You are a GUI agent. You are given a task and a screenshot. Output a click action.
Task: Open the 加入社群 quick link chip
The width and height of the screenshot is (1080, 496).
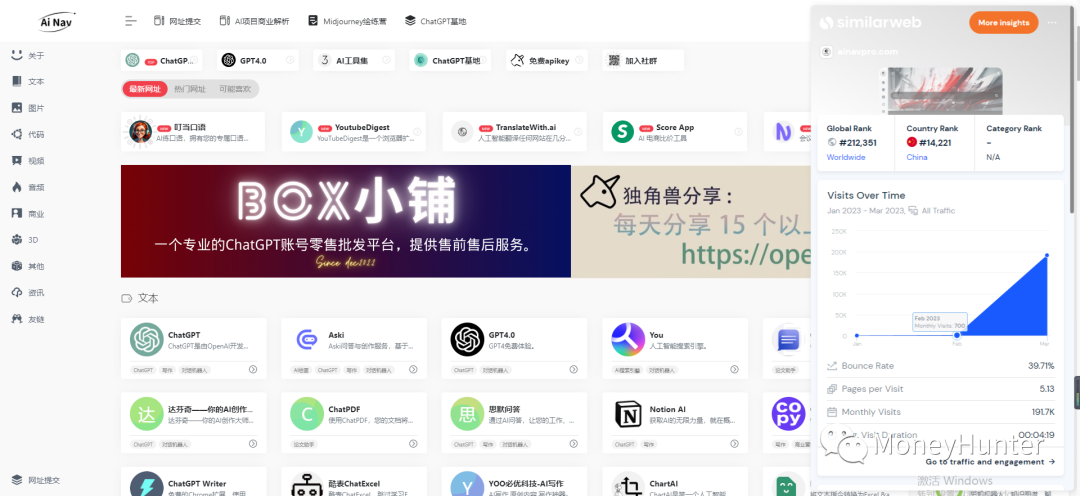click(643, 61)
